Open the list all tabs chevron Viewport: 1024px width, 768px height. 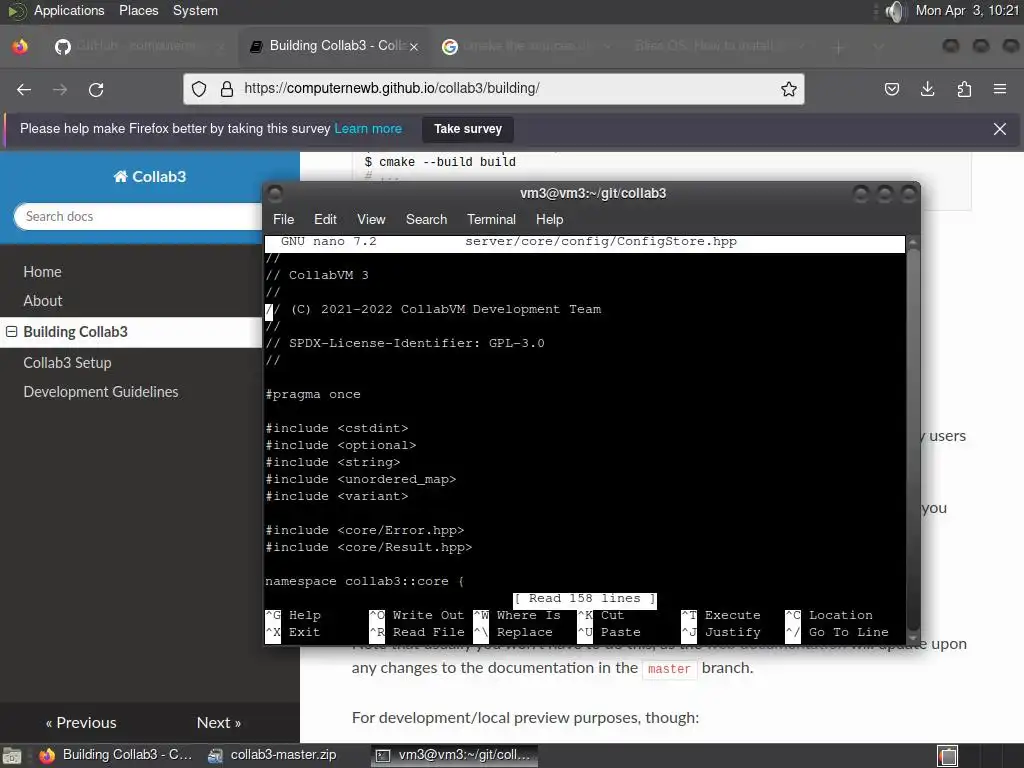[879, 46]
